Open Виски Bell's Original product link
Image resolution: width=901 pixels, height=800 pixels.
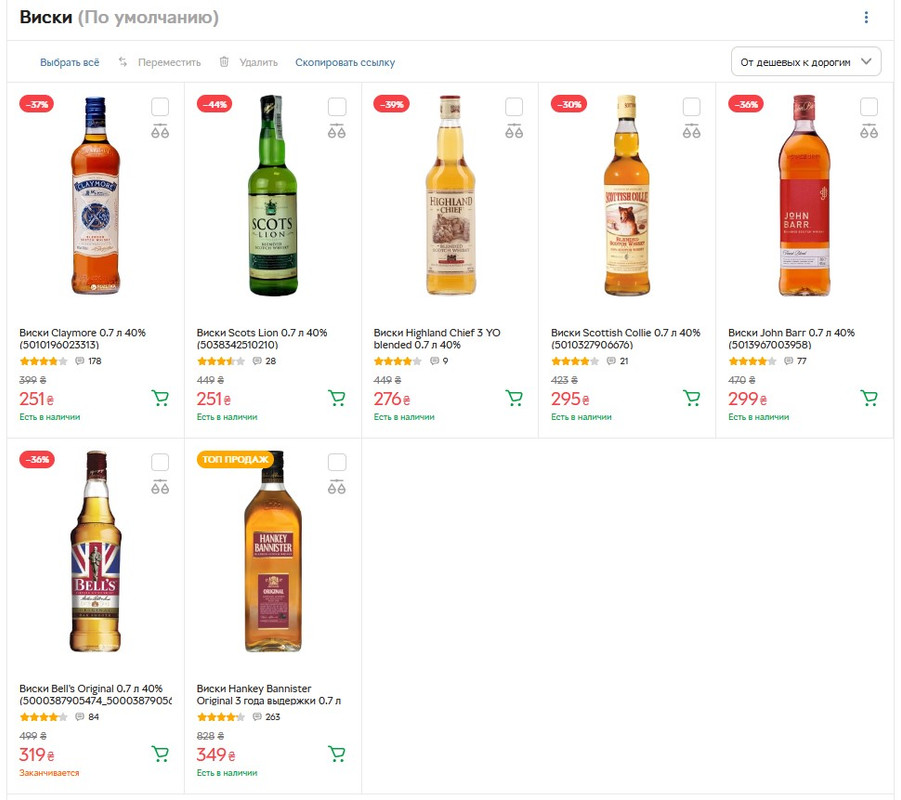point(95,694)
